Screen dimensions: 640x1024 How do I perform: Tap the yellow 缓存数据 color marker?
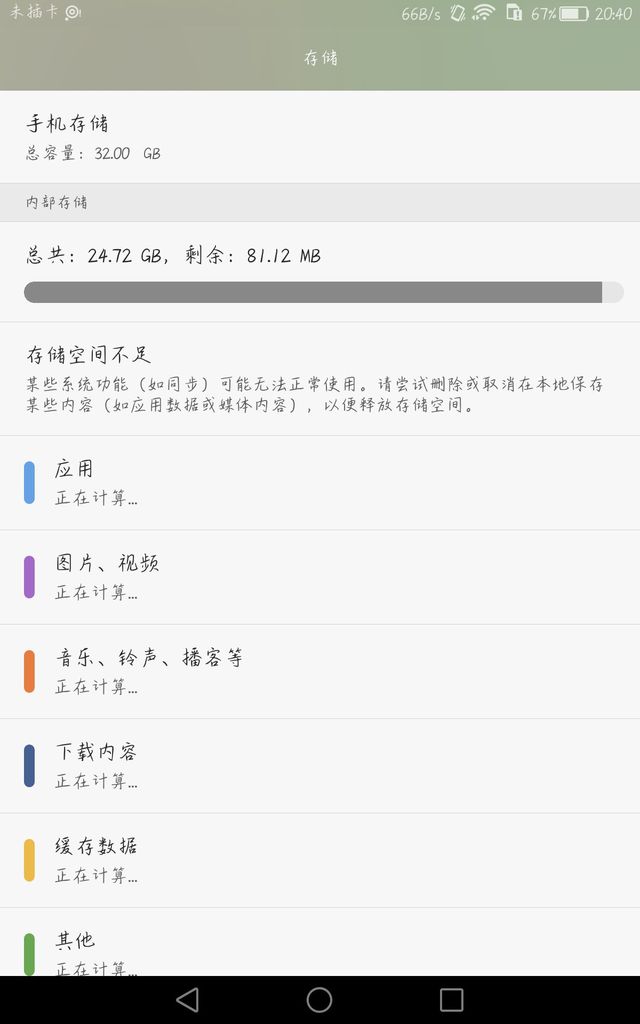29,860
